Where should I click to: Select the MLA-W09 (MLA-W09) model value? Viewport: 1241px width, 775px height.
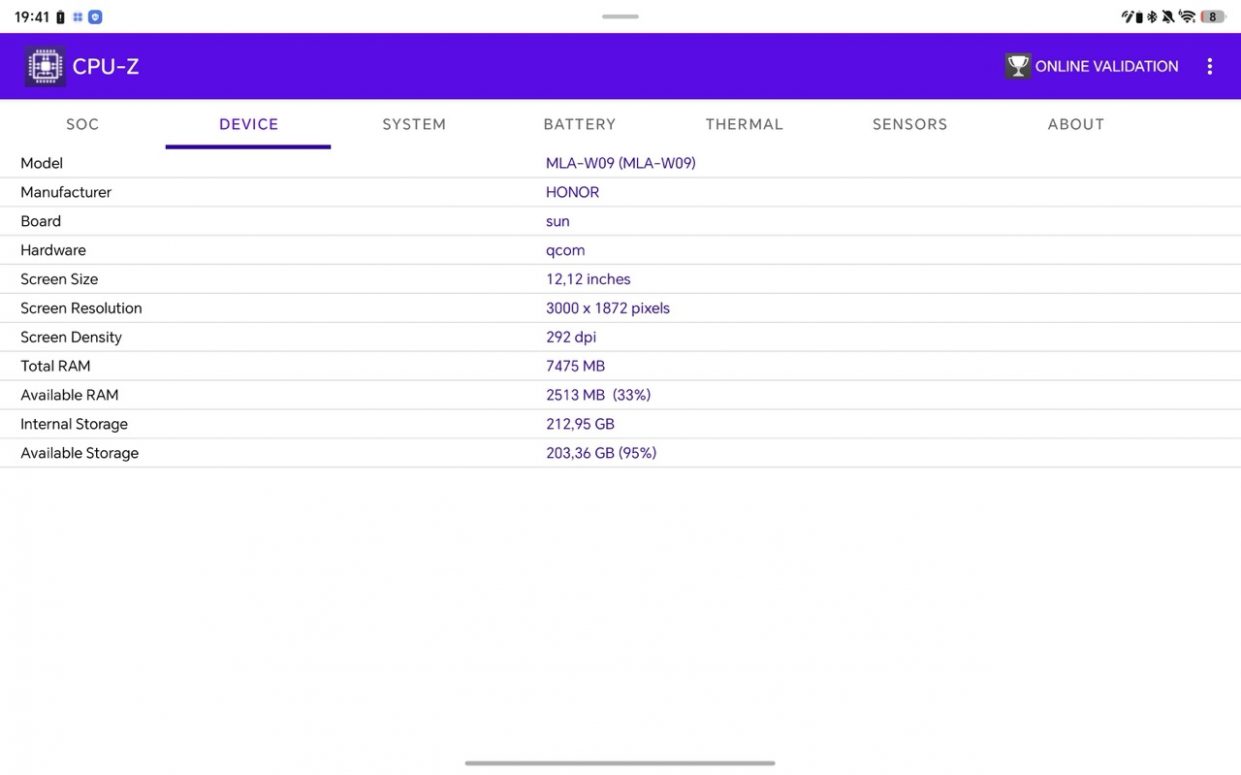621,163
